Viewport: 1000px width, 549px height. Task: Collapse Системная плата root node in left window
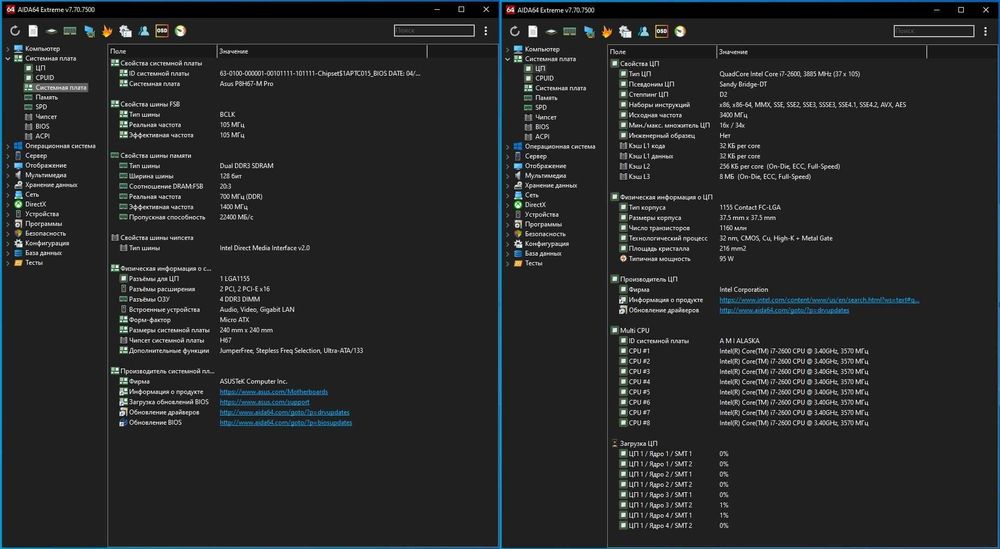click(x=8, y=58)
